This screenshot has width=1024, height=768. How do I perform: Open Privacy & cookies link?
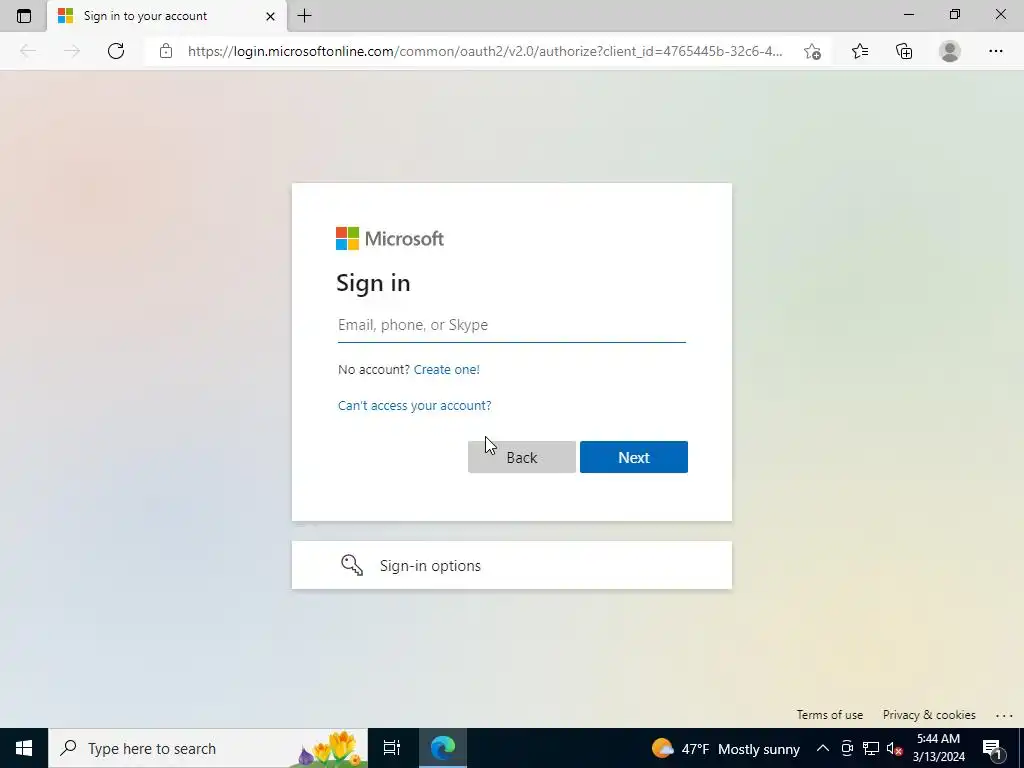coord(929,715)
